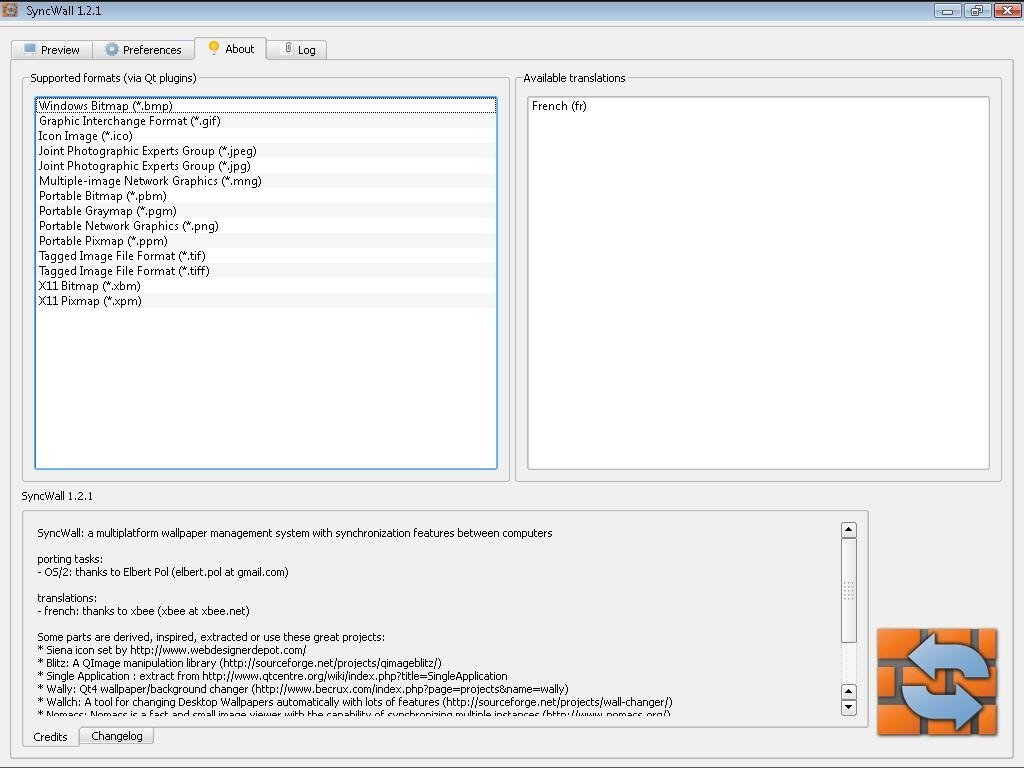Select X11 Pixmap (*.xpm) row
1024x768 pixels.
click(x=266, y=301)
